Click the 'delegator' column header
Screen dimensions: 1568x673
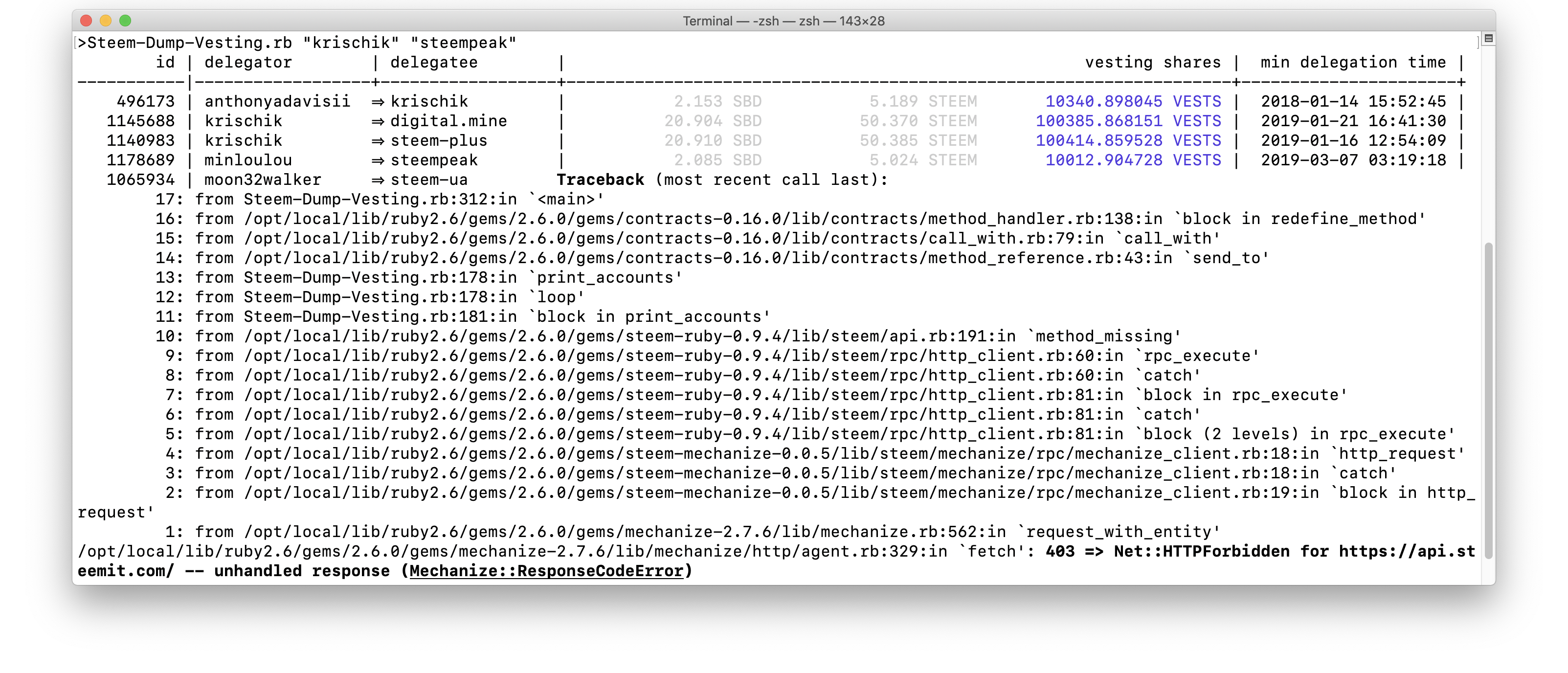pos(248,62)
